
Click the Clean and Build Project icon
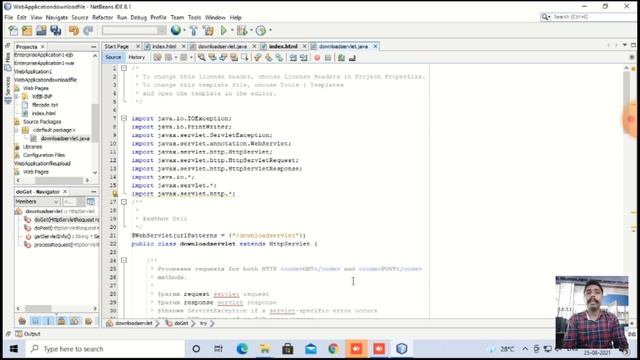pos(208,30)
